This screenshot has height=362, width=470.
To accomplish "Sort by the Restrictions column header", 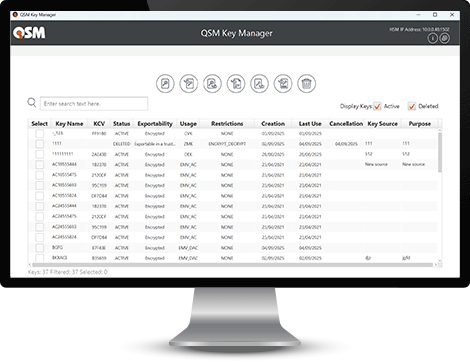I will 227,124.
